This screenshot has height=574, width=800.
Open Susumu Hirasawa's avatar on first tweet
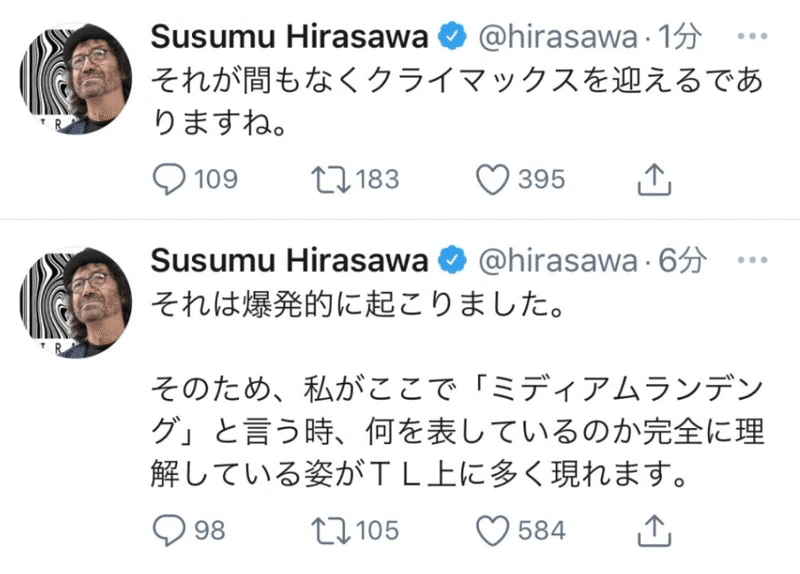tap(76, 79)
